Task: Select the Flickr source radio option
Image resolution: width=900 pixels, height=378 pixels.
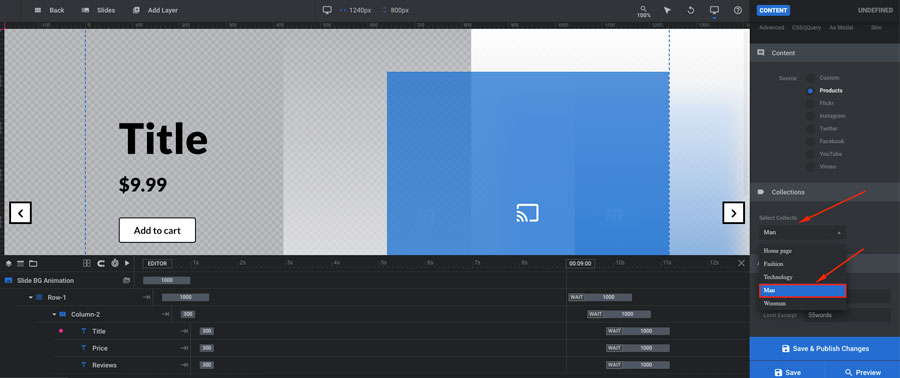Action: point(810,103)
